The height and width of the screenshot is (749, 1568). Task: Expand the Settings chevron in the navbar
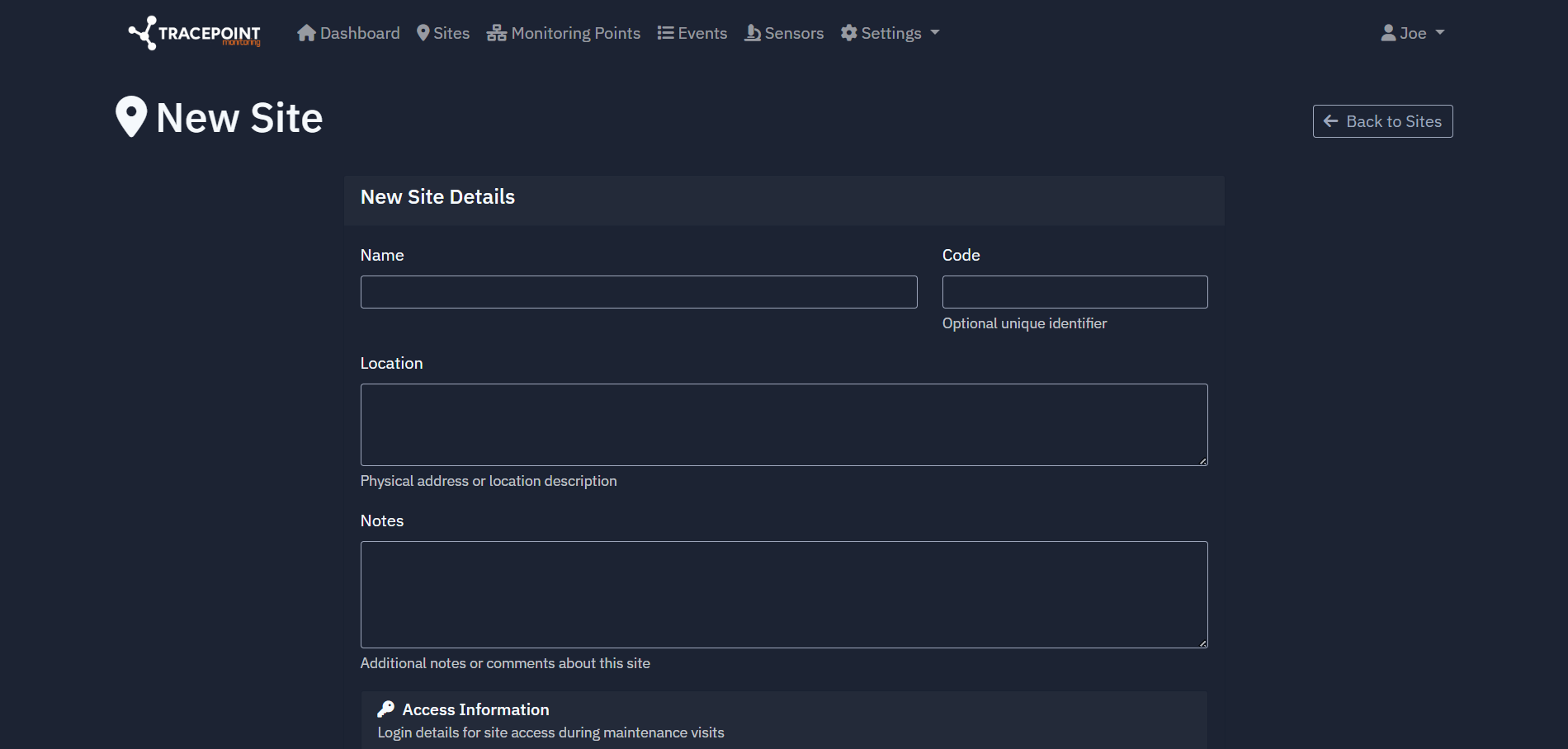tap(935, 33)
